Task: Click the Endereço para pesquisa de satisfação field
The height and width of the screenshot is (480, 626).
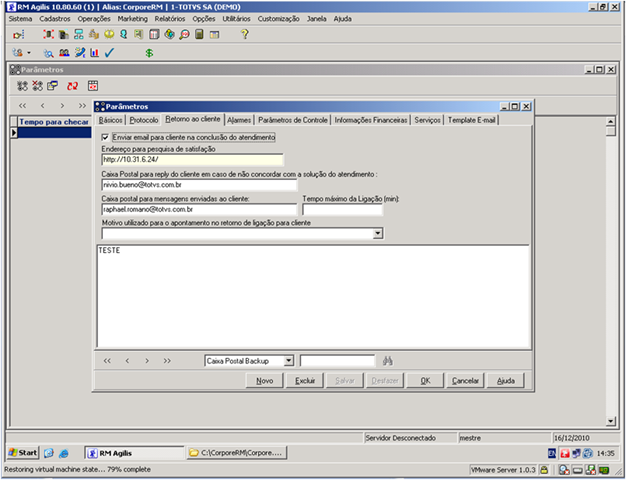Action: tap(192, 160)
